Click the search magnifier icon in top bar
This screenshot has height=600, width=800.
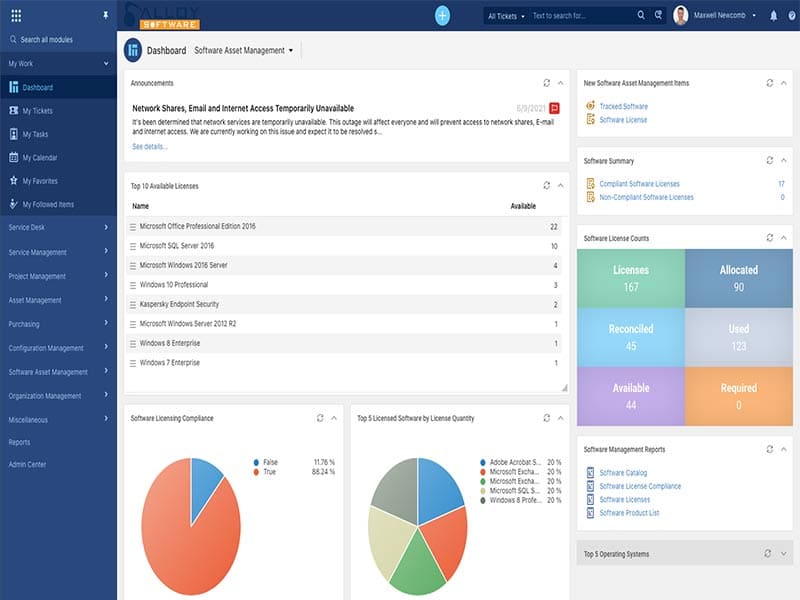[x=641, y=16]
